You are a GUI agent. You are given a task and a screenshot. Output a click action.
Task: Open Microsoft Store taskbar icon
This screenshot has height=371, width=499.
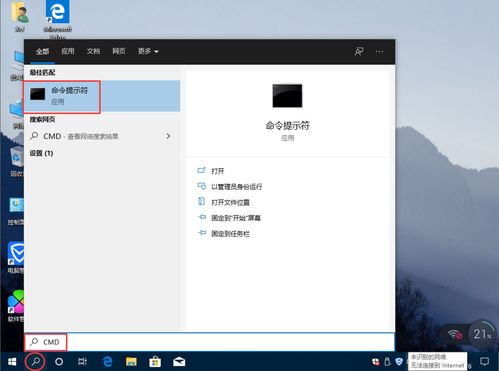(x=155, y=362)
